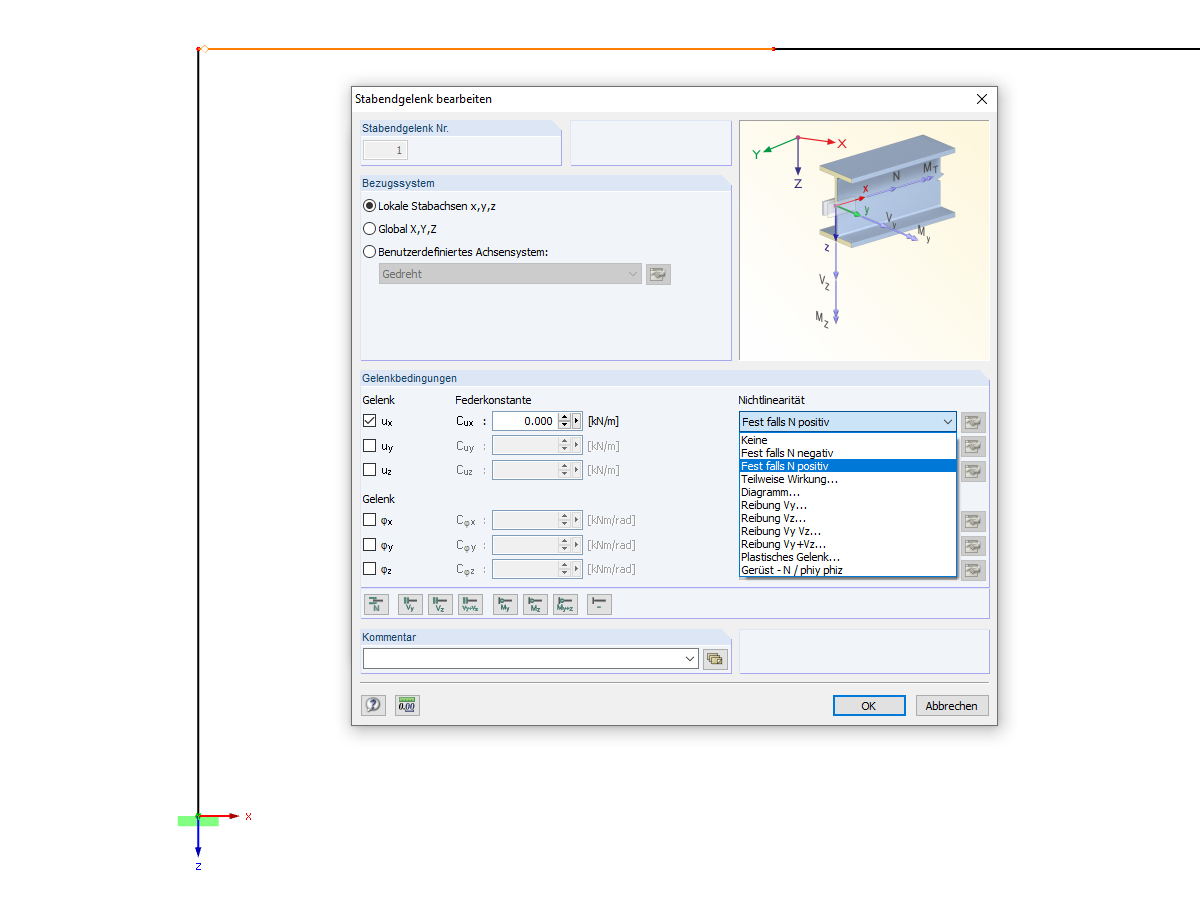Enable the φz rotational hinge checkbox
Image resolution: width=1200 pixels, height=900 pixels.
(x=370, y=569)
